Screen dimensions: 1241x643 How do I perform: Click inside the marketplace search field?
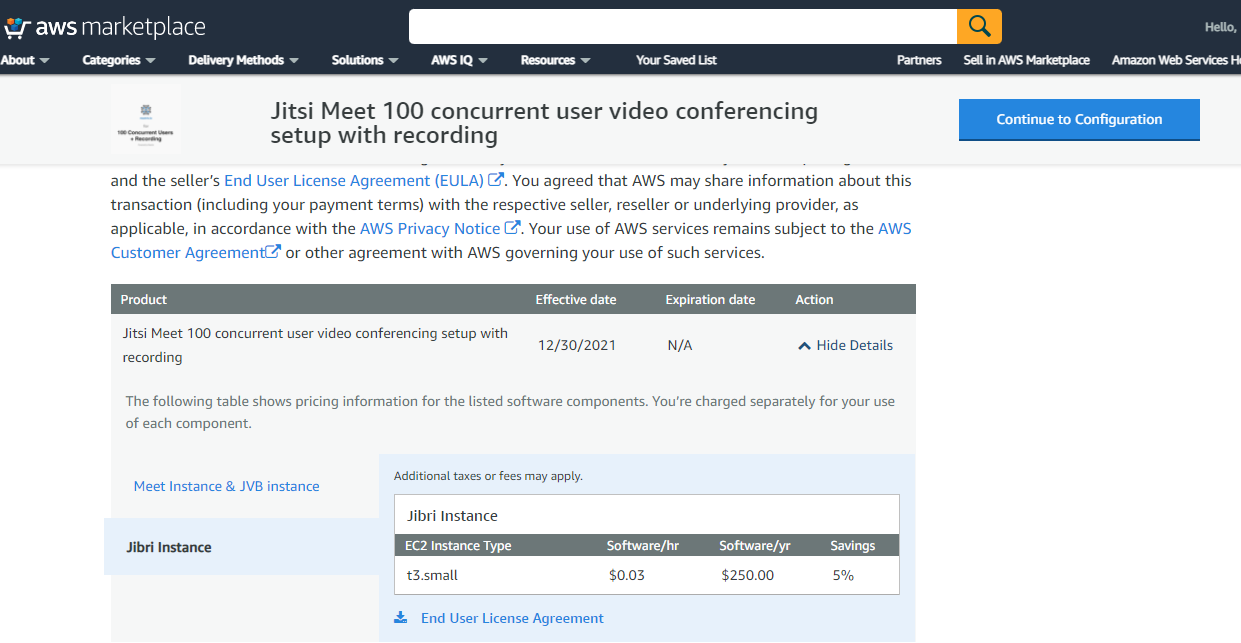pos(682,26)
